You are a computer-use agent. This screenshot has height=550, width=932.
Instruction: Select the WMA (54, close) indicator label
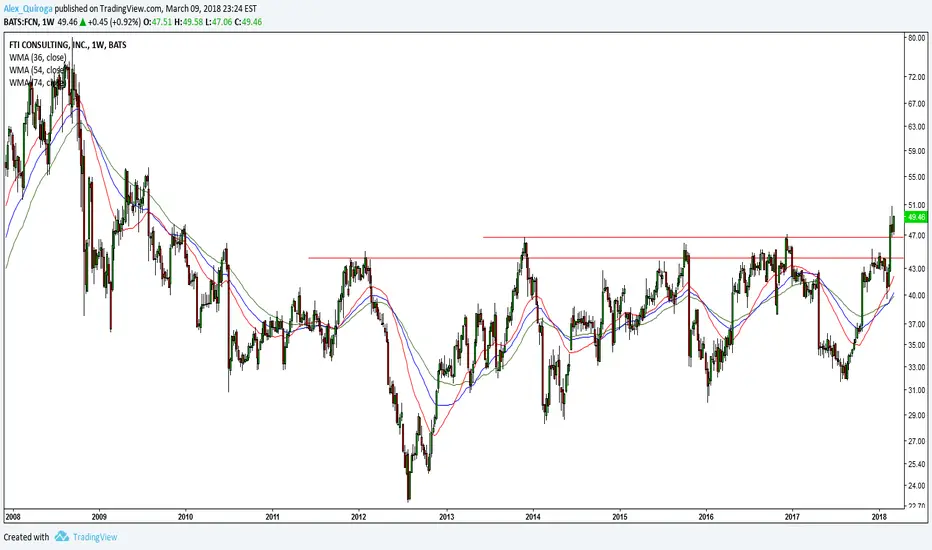point(37,70)
